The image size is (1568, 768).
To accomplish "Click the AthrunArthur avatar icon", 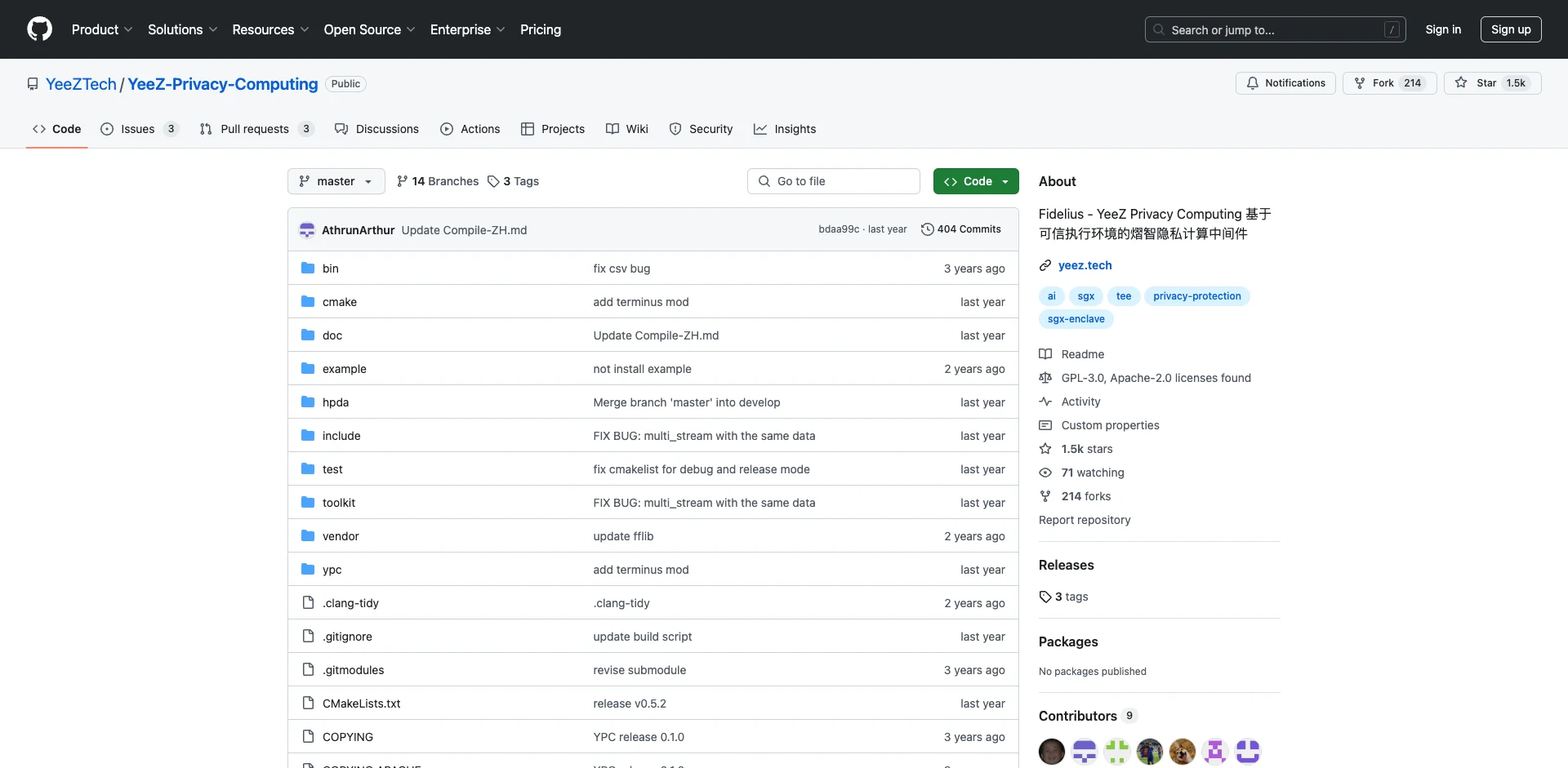I will [x=307, y=230].
